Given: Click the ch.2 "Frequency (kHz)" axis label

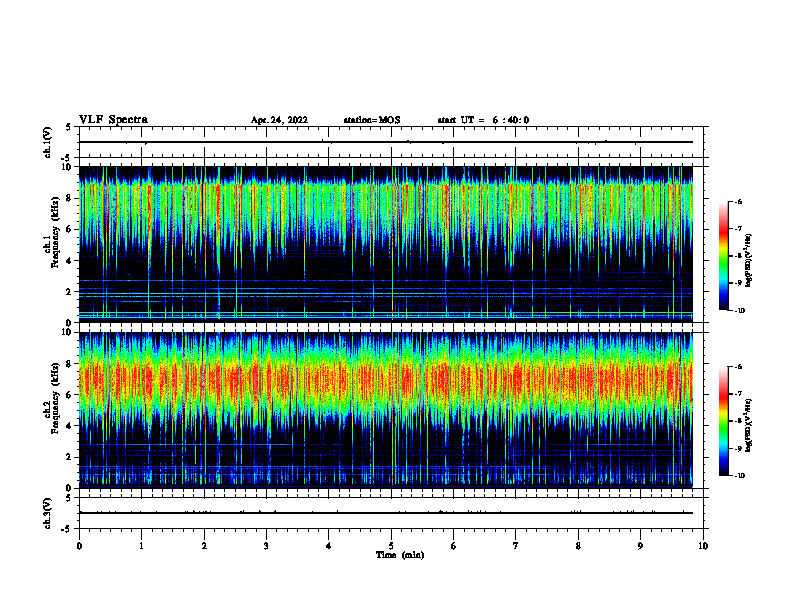Looking at the screenshot, I should [x=55, y=398].
